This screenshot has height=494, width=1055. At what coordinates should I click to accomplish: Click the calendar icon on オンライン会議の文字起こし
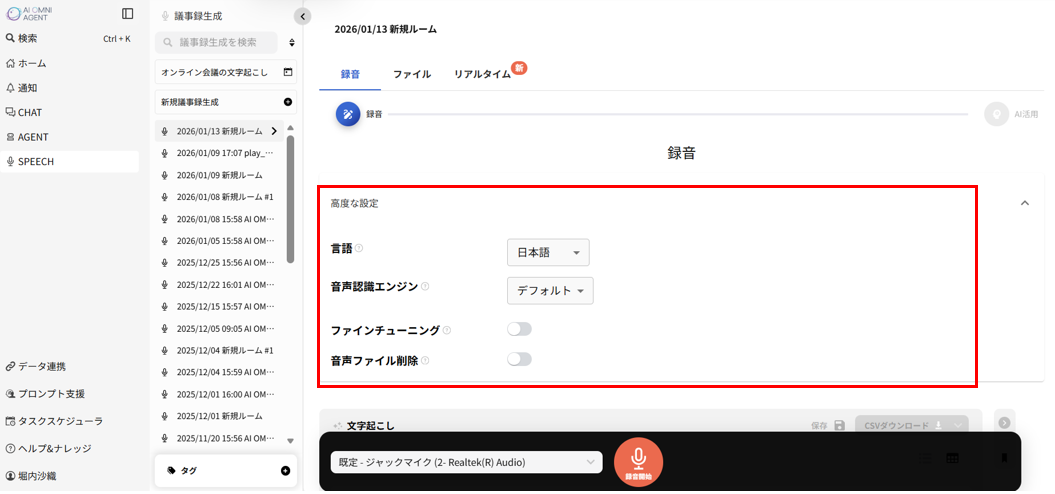288,72
